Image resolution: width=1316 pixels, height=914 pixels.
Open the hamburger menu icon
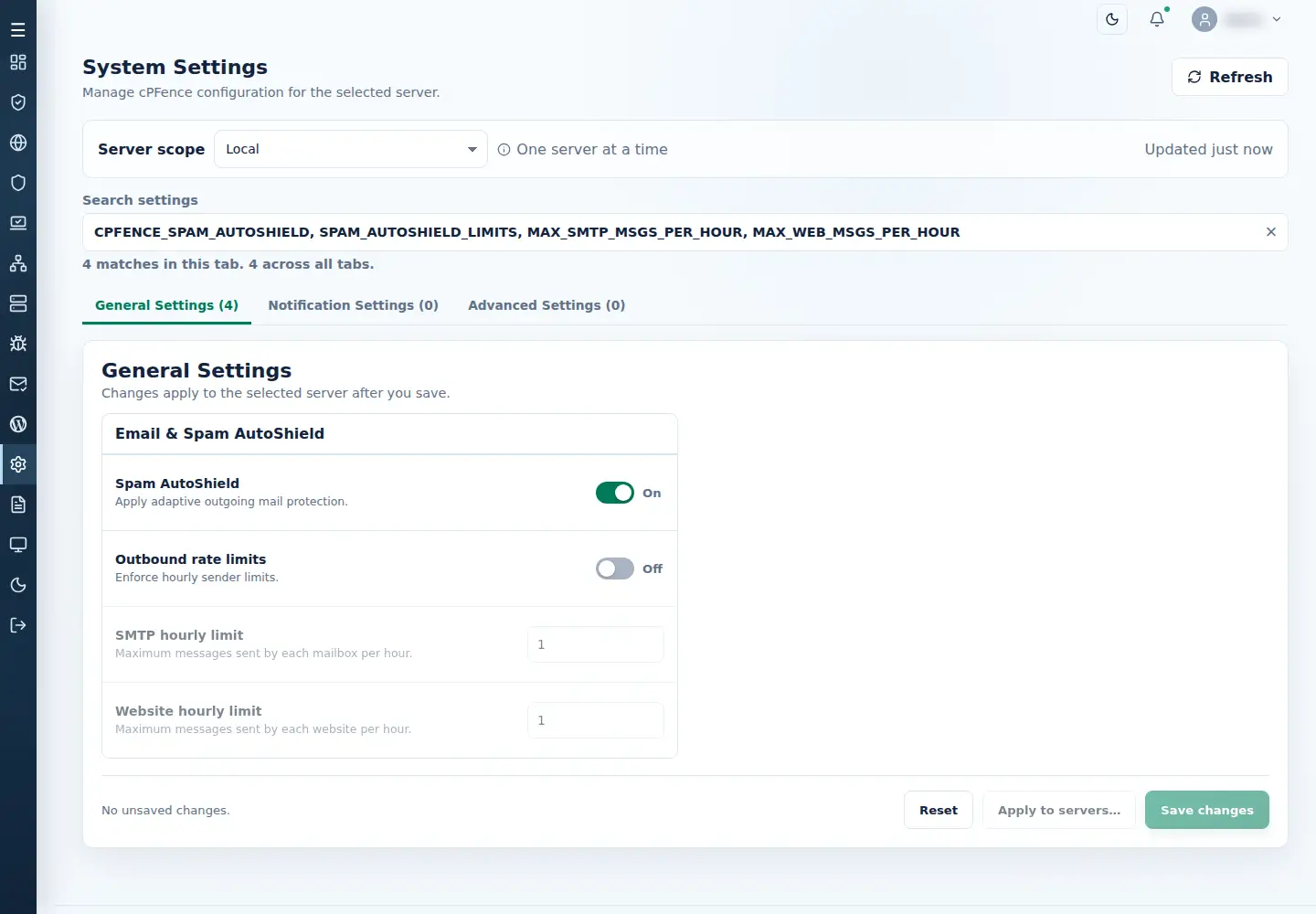[18, 30]
